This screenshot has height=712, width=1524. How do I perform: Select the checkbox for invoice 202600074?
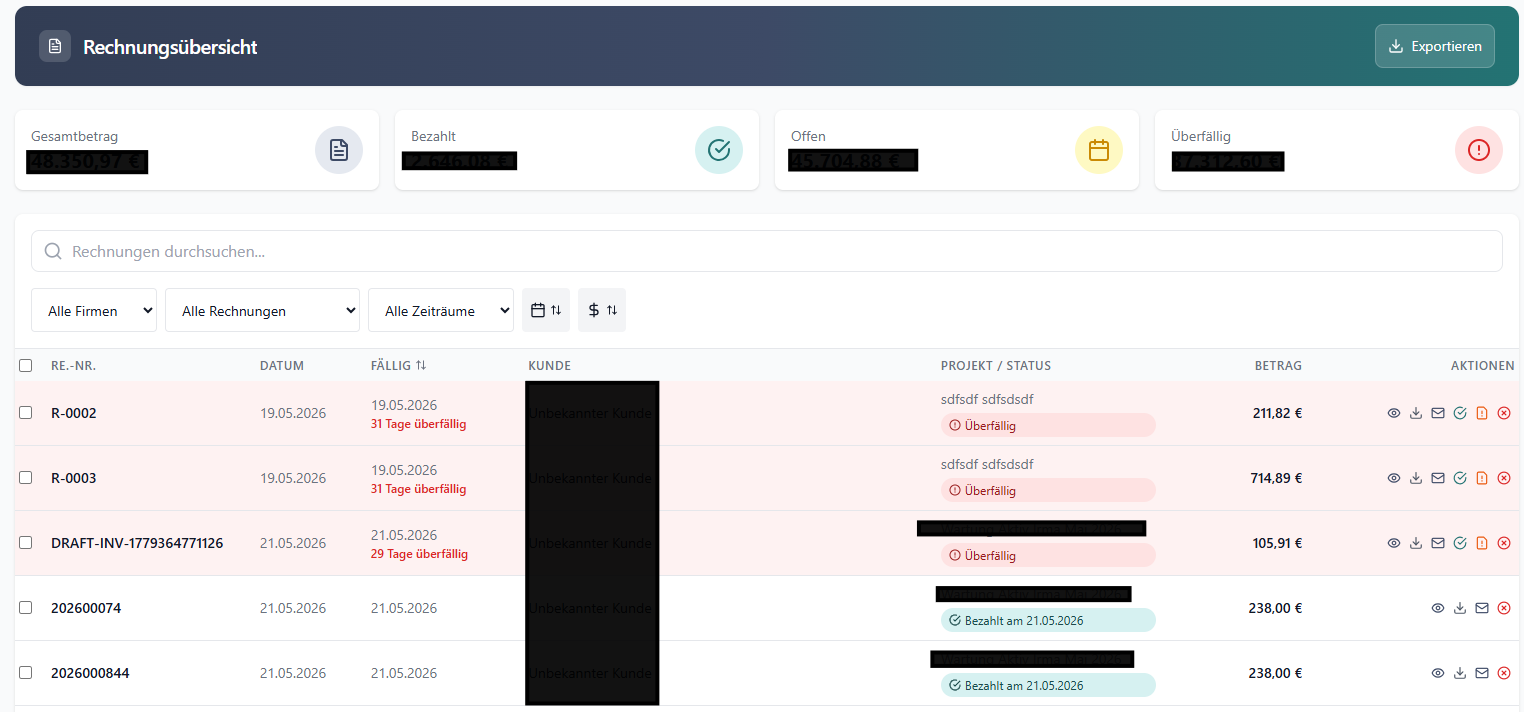[26, 608]
